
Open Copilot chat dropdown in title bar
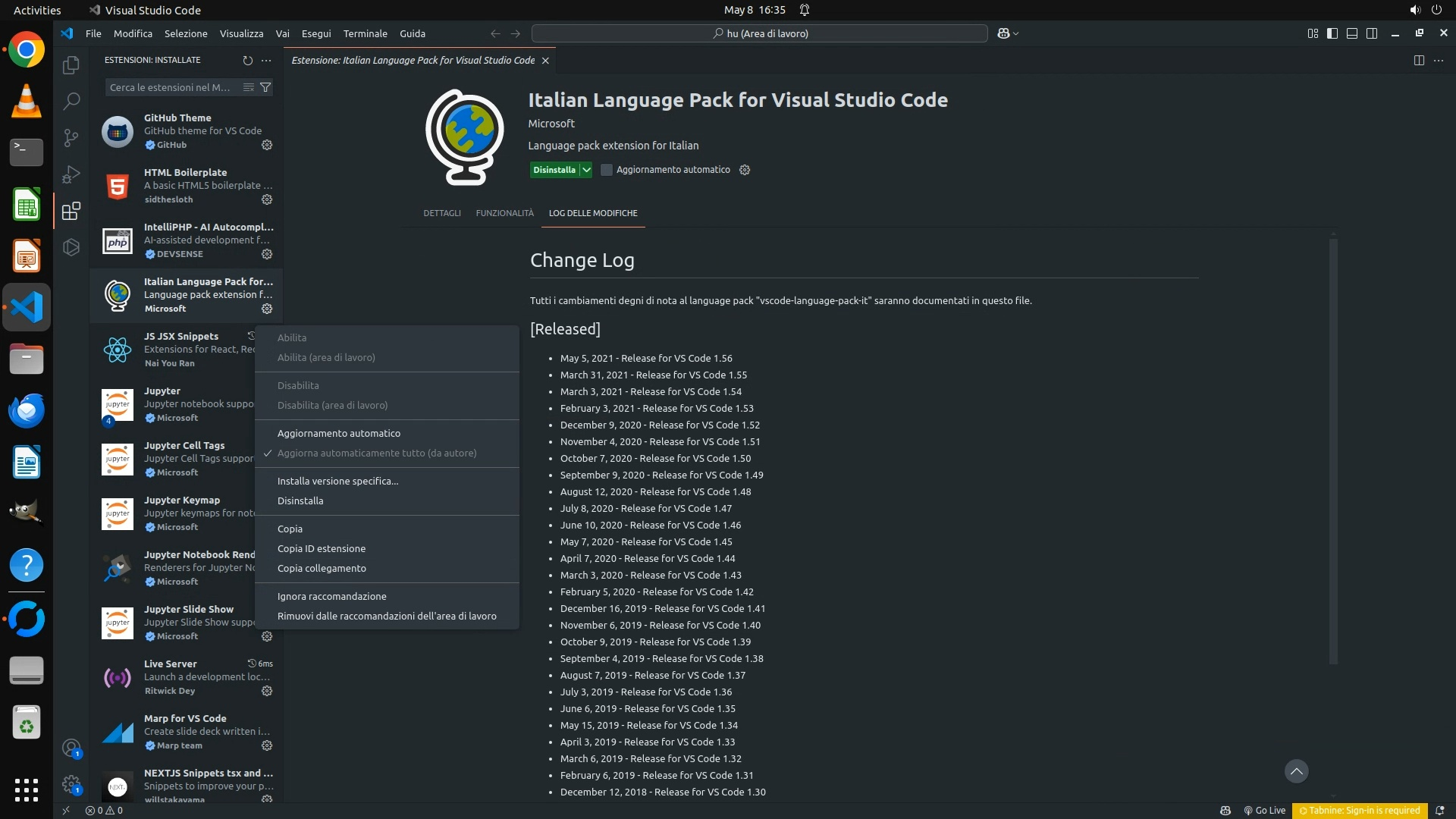[x=1016, y=33]
